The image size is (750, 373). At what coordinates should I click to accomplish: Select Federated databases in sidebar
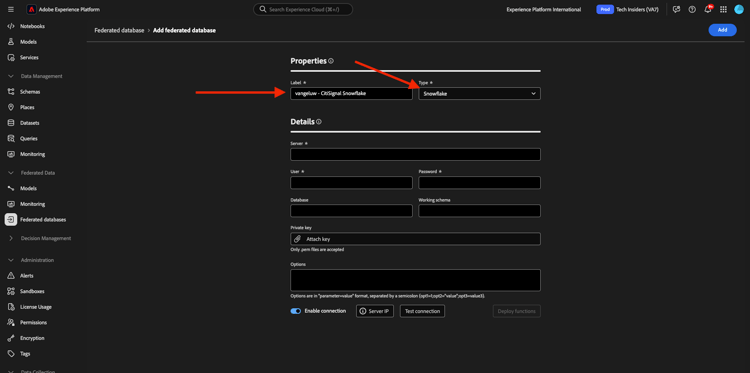point(43,220)
